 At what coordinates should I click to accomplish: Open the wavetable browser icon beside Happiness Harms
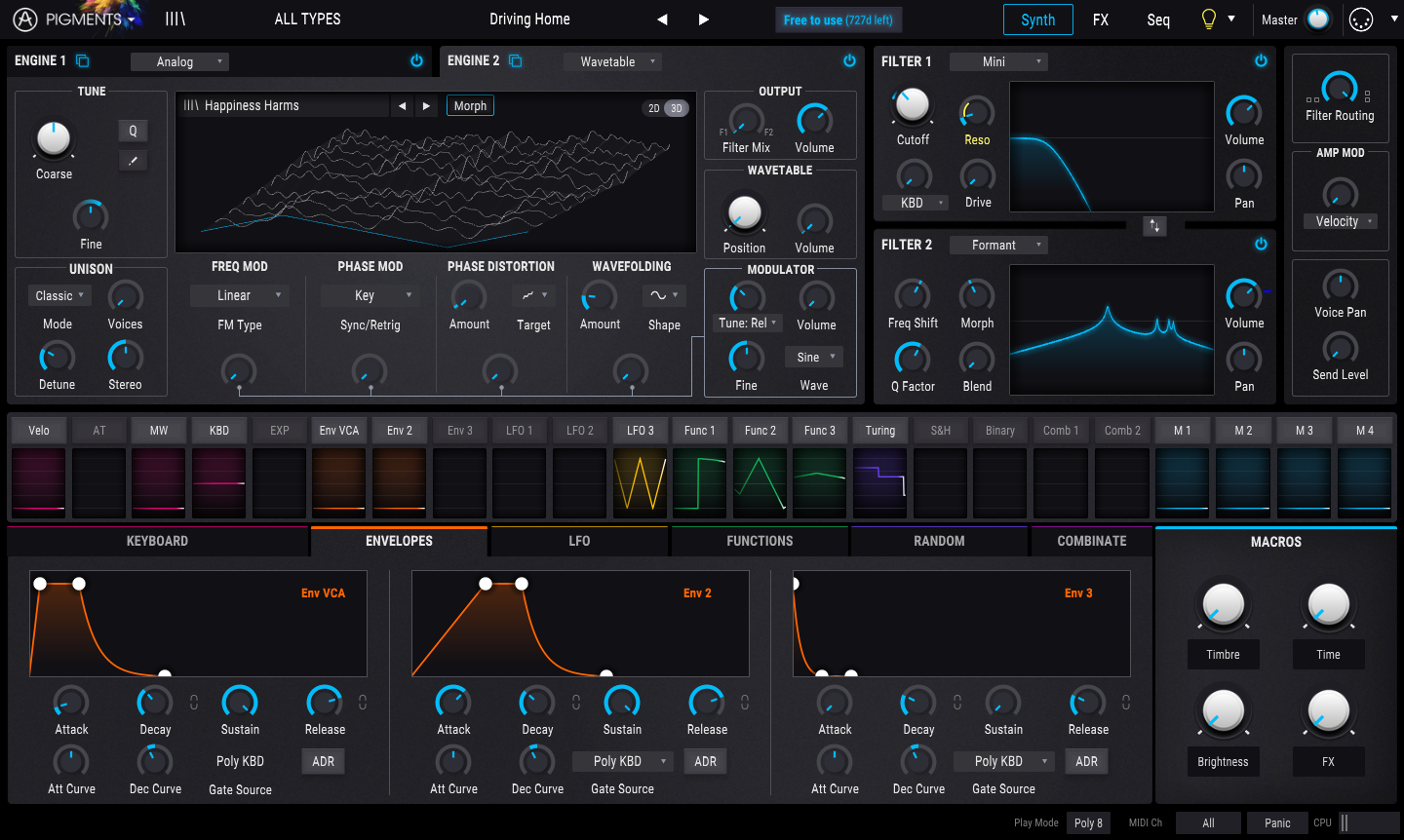[x=191, y=105]
